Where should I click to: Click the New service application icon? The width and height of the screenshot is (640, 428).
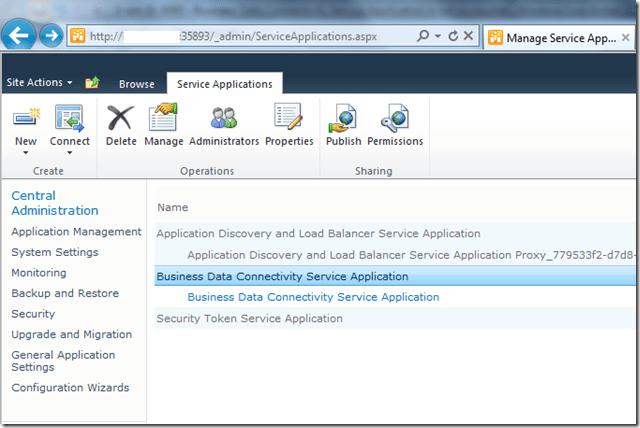coord(26,120)
